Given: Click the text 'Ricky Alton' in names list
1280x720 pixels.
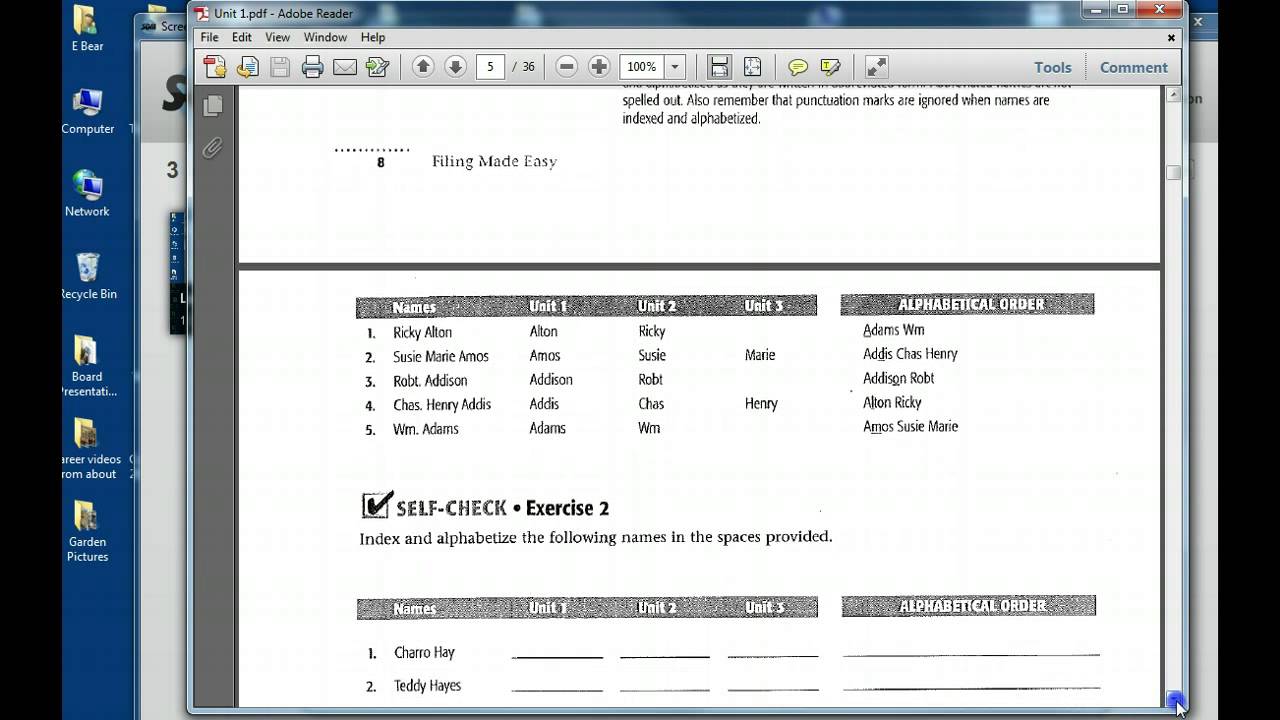Looking at the screenshot, I should [422, 332].
